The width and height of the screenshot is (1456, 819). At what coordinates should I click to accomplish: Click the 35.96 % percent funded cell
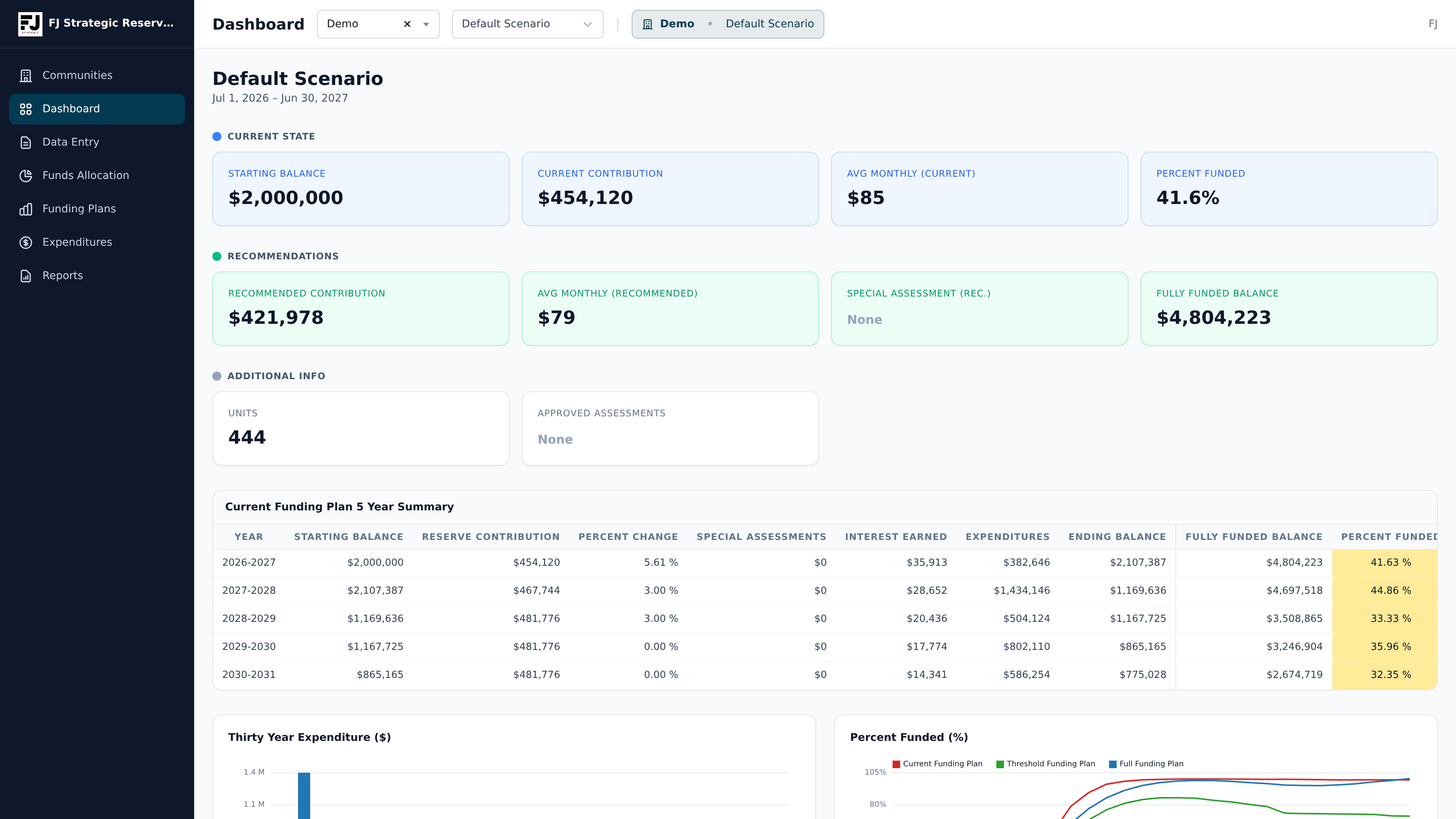coord(1385,647)
